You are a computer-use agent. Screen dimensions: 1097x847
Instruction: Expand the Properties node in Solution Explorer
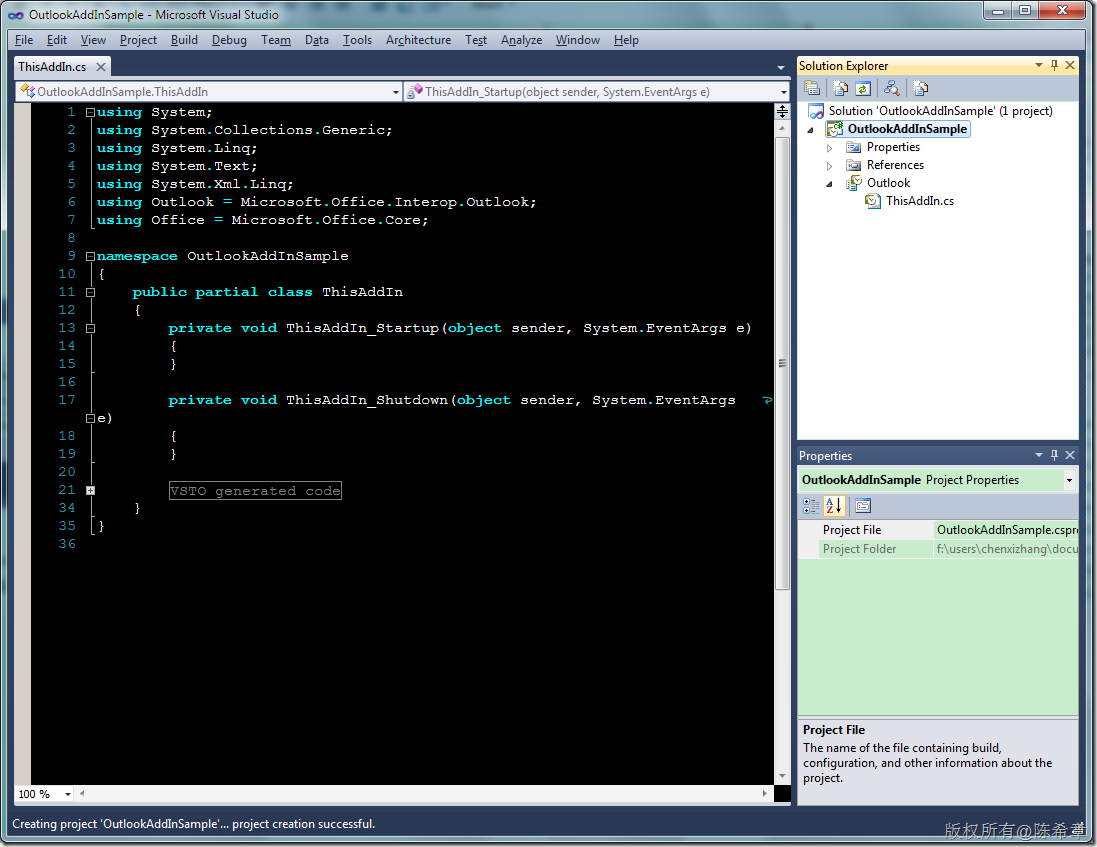coord(830,148)
